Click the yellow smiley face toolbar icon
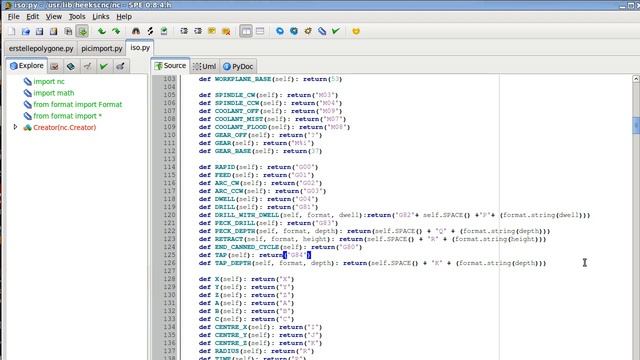 point(356,31)
